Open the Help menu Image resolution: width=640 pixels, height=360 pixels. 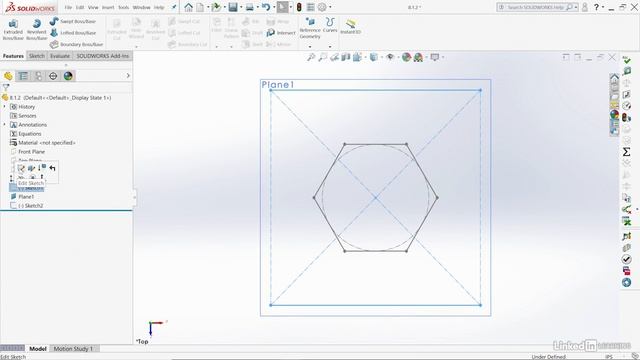pyautogui.click(x=159, y=7)
